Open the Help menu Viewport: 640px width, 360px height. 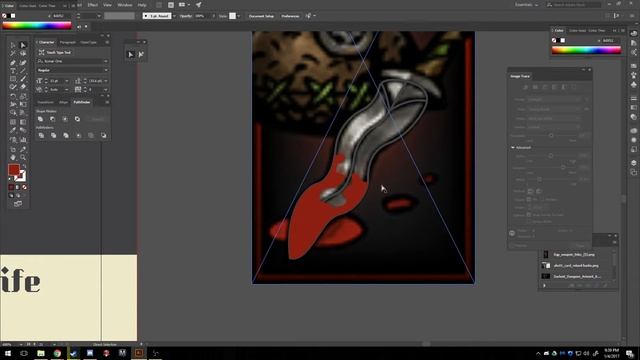[x=142, y=5]
